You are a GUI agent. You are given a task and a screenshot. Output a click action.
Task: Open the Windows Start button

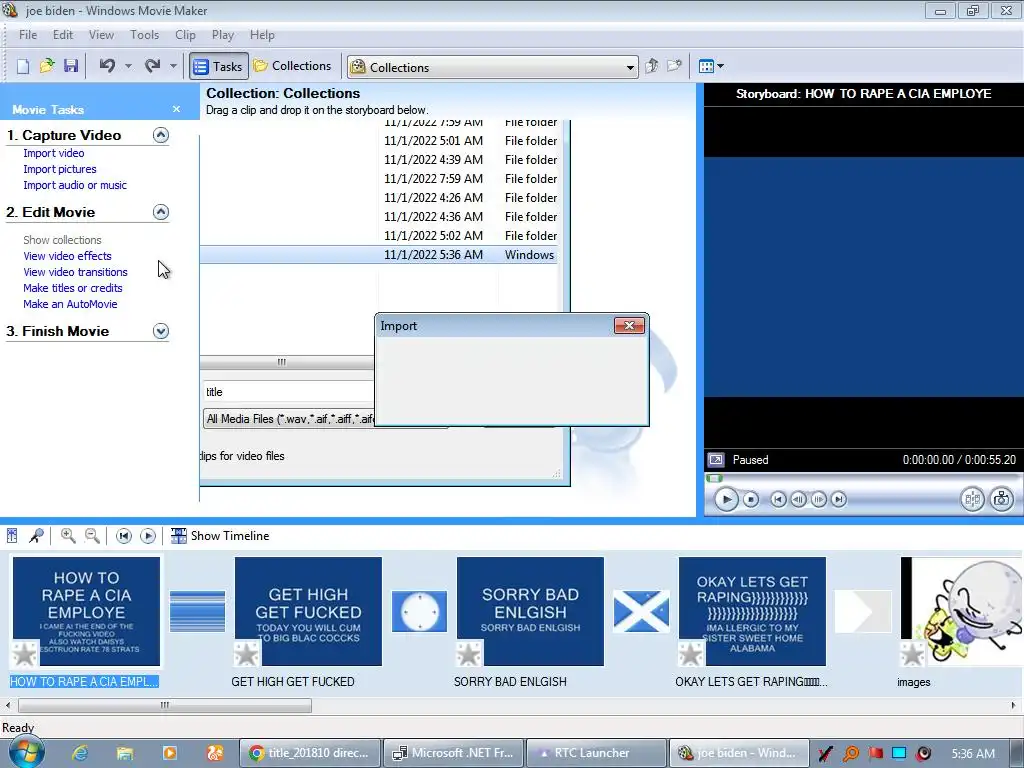click(26, 752)
